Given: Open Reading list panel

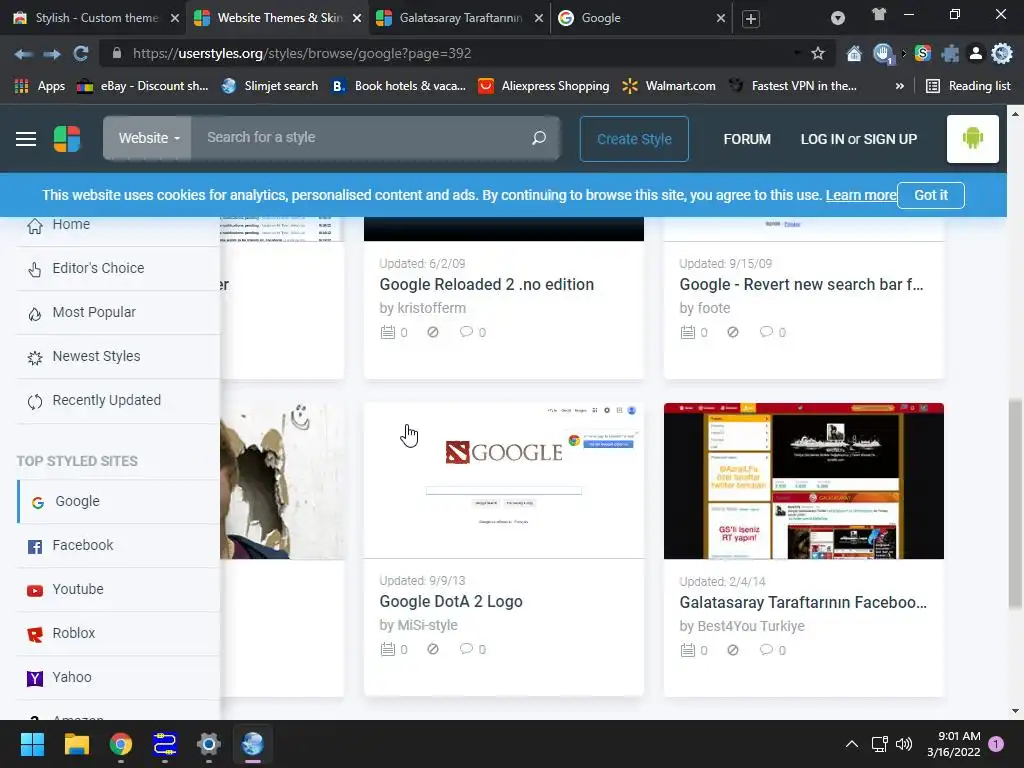Looking at the screenshot, I should pyautogui.click(x=968, y=86).
